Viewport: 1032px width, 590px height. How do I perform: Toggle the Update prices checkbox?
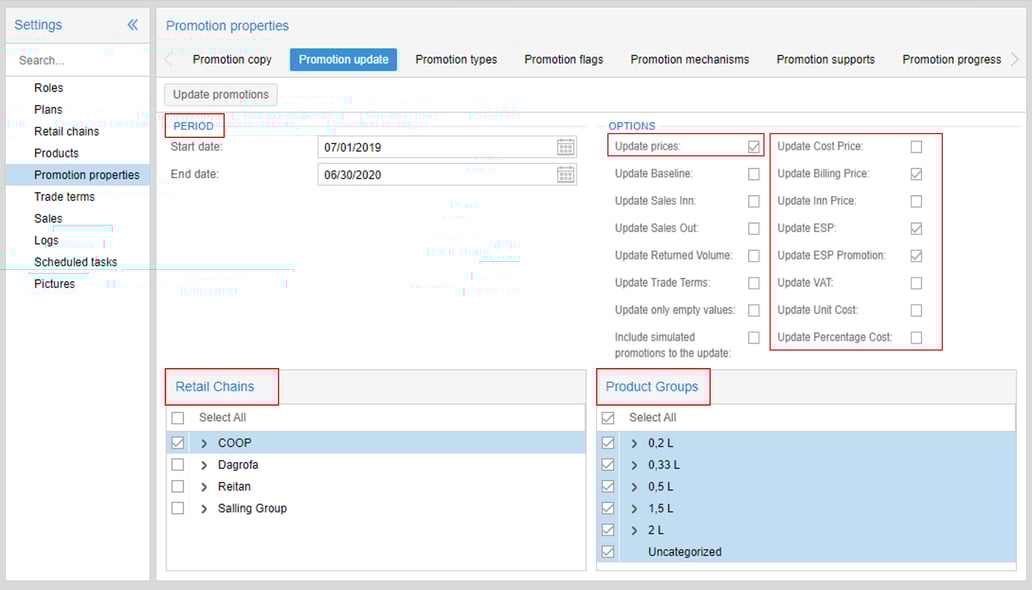tap(754, 147)
